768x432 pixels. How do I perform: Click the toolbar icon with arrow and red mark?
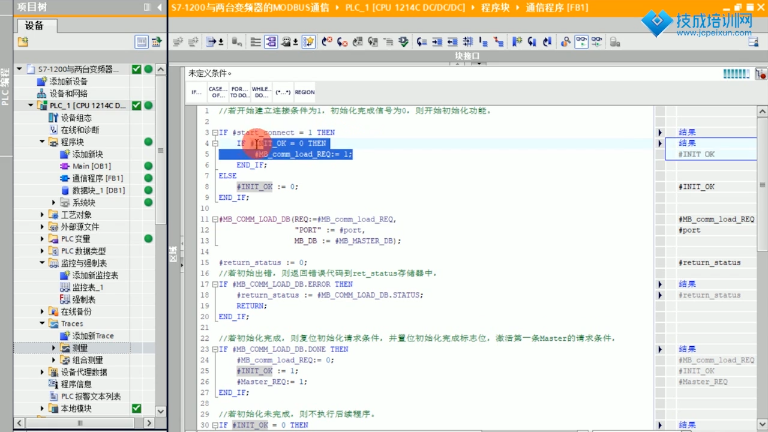327,42
